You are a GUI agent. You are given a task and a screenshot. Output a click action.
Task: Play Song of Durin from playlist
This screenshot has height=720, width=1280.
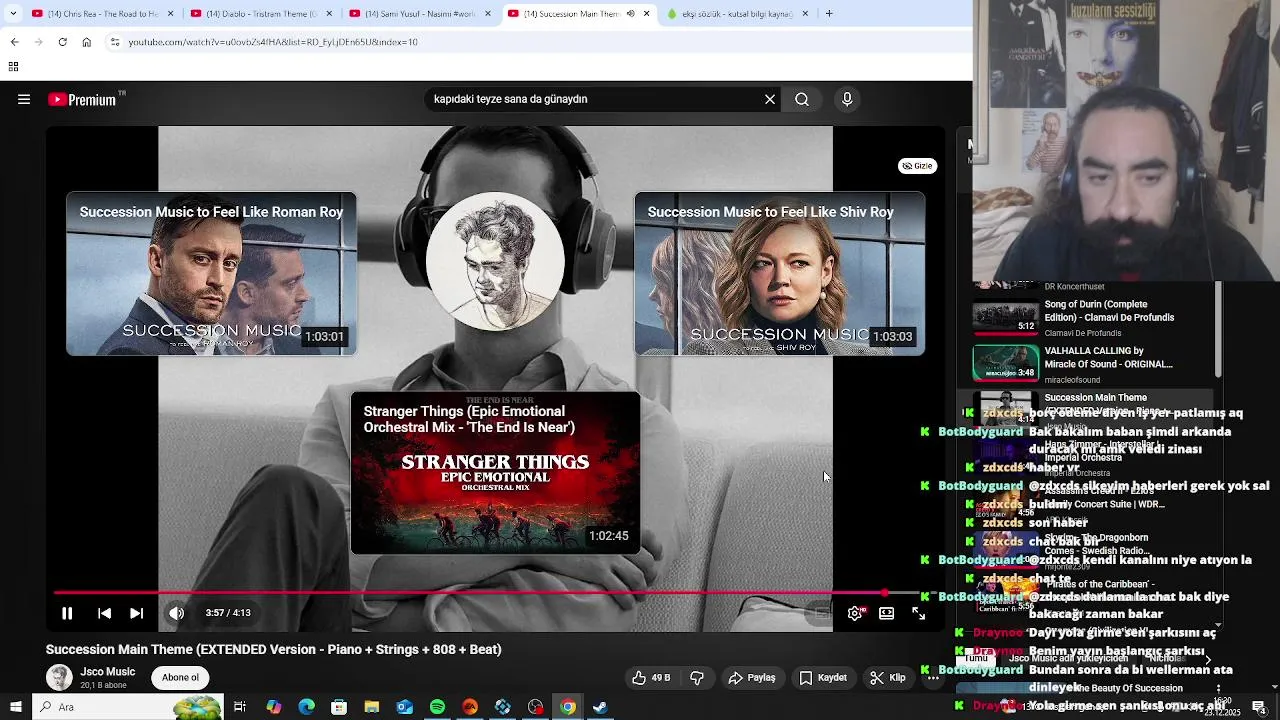click(1093, 317)
